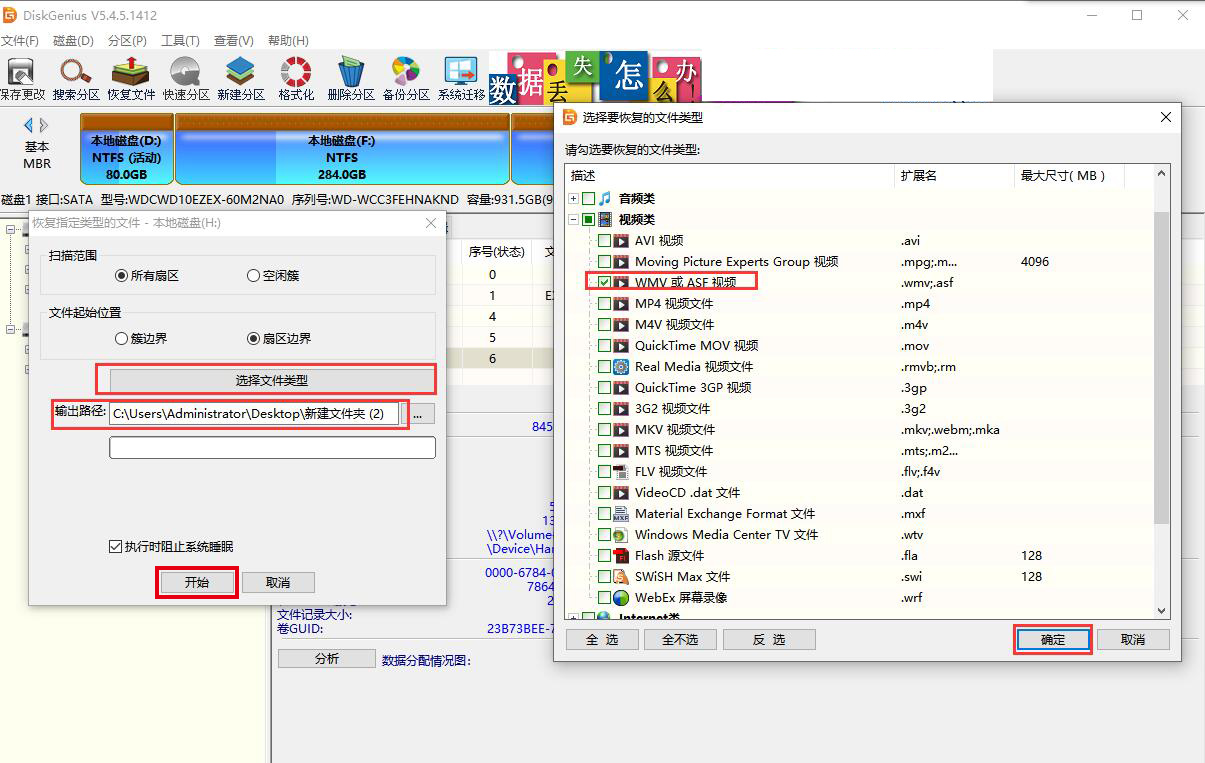Open the 分区(P) menu
Image resolution: width=1205 pixels, height=763 pixels.
(127, 41)
